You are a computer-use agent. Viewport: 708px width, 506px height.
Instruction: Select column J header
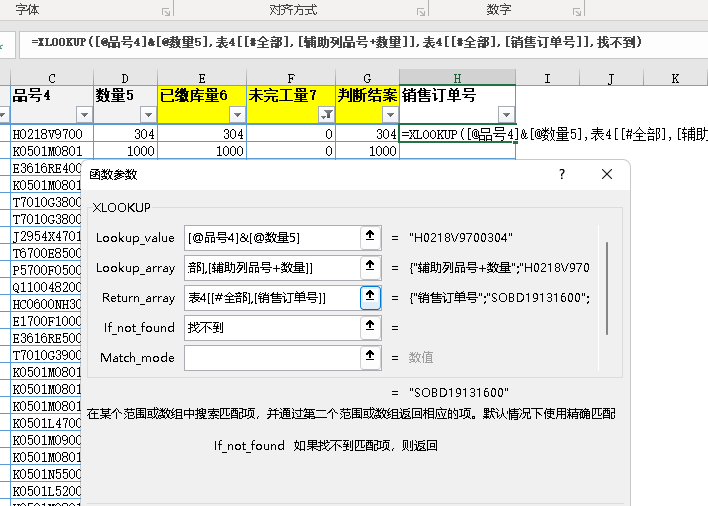click(x=611, y=78)
